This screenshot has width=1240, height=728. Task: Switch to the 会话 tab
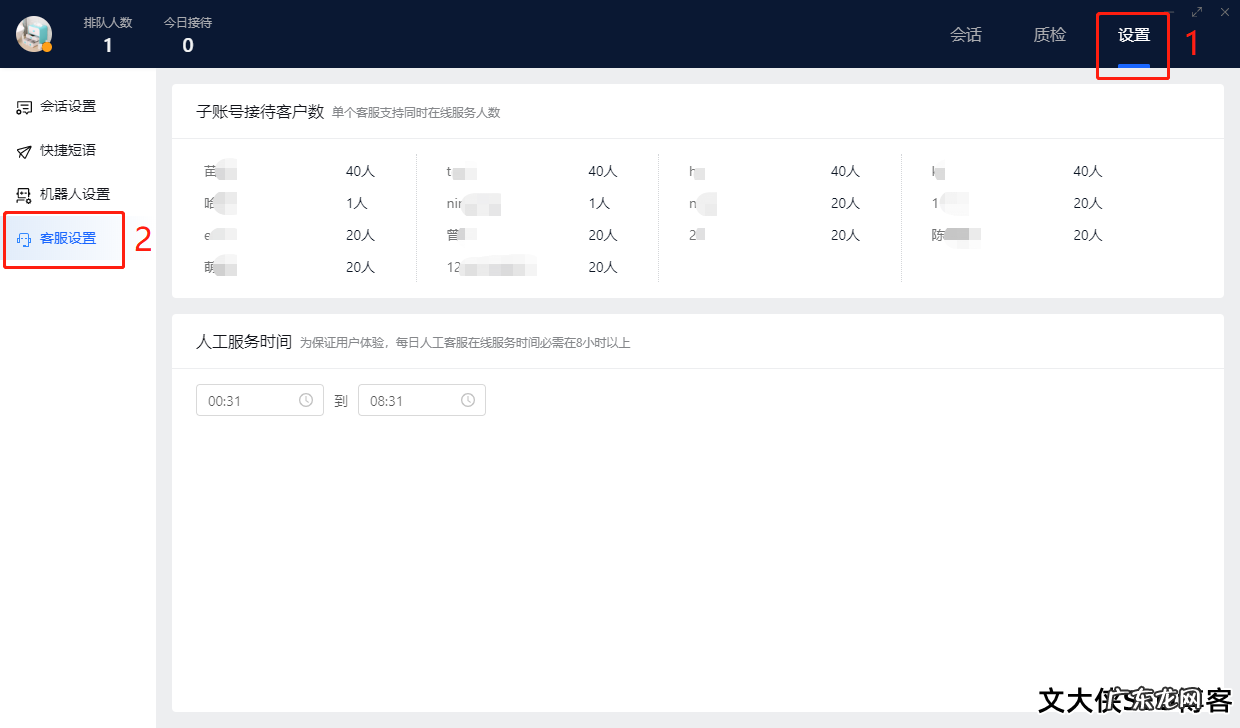pos(966,34)
